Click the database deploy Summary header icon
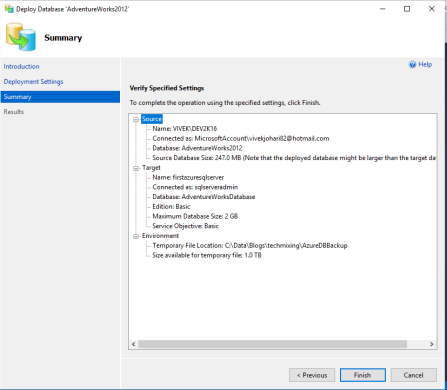This screenshot has width=447, height=390. 21,37
